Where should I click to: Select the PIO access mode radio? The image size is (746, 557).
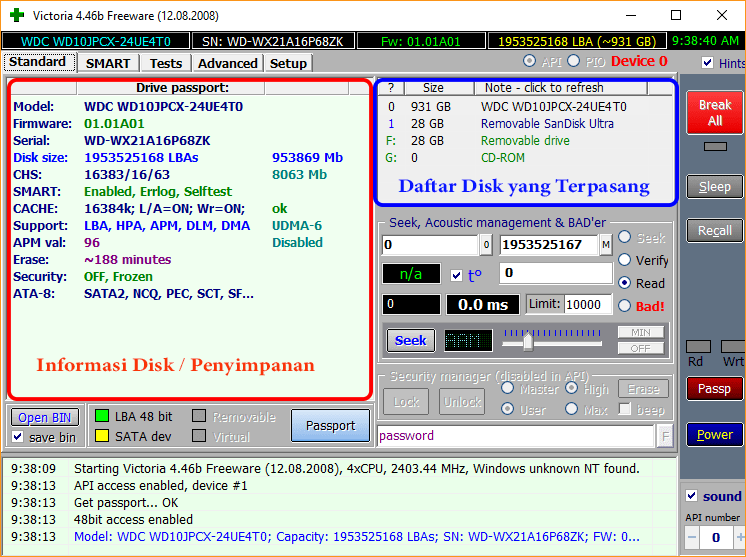pyautogui.click(x=573, y=61)
